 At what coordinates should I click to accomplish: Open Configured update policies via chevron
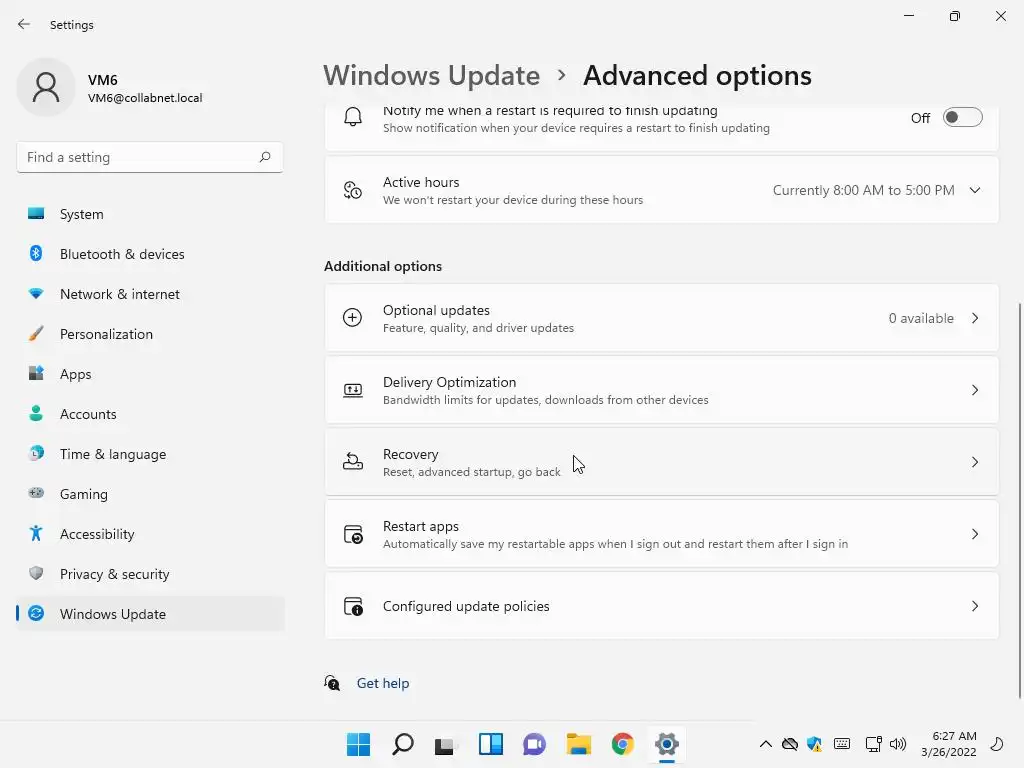point(975,606)
